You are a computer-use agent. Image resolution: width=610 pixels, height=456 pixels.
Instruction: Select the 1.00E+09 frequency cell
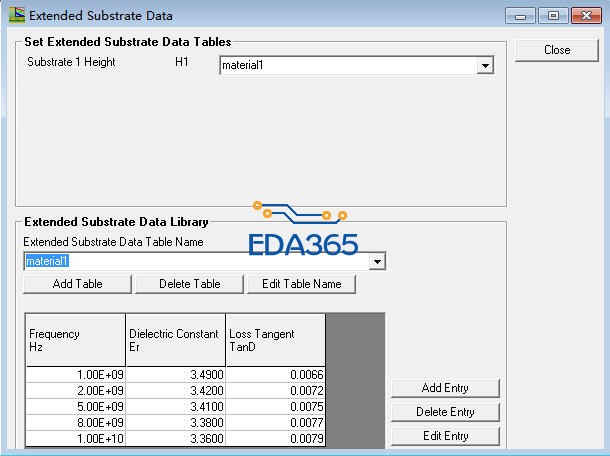click(75, 375)
